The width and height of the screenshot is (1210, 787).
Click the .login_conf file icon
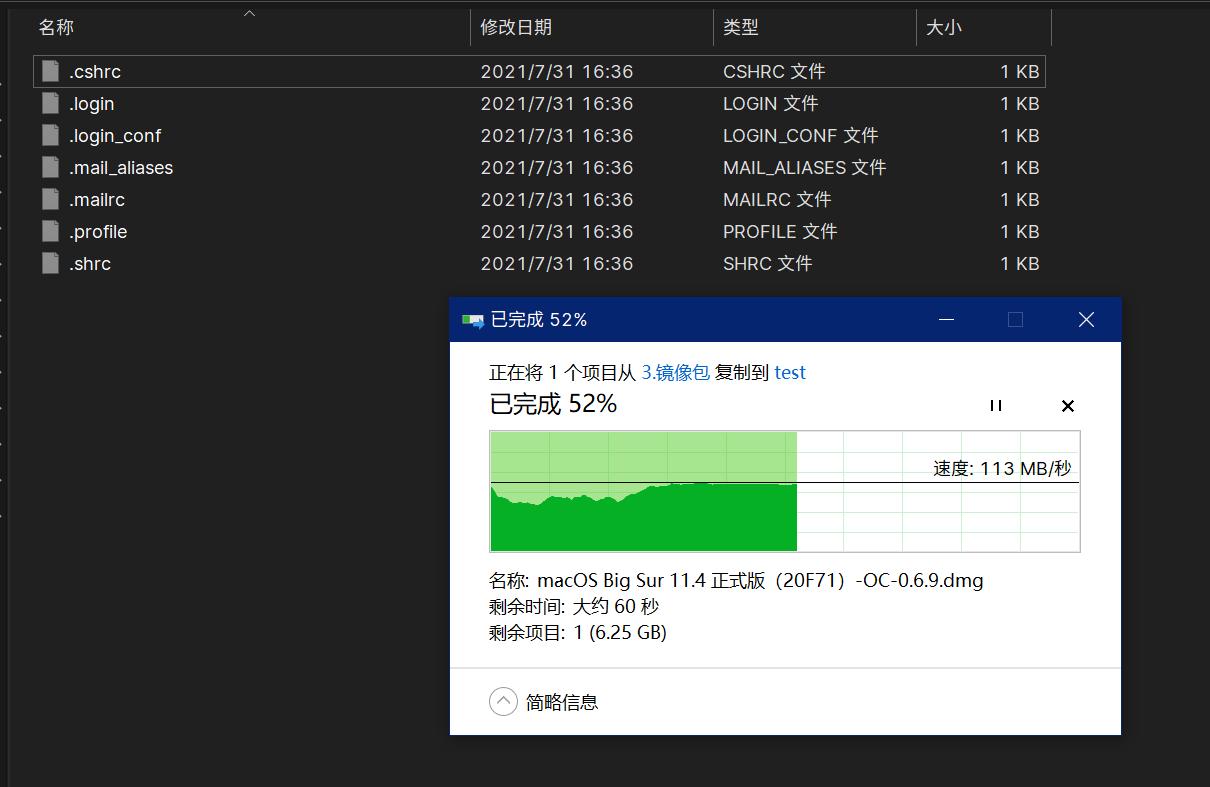49,135
